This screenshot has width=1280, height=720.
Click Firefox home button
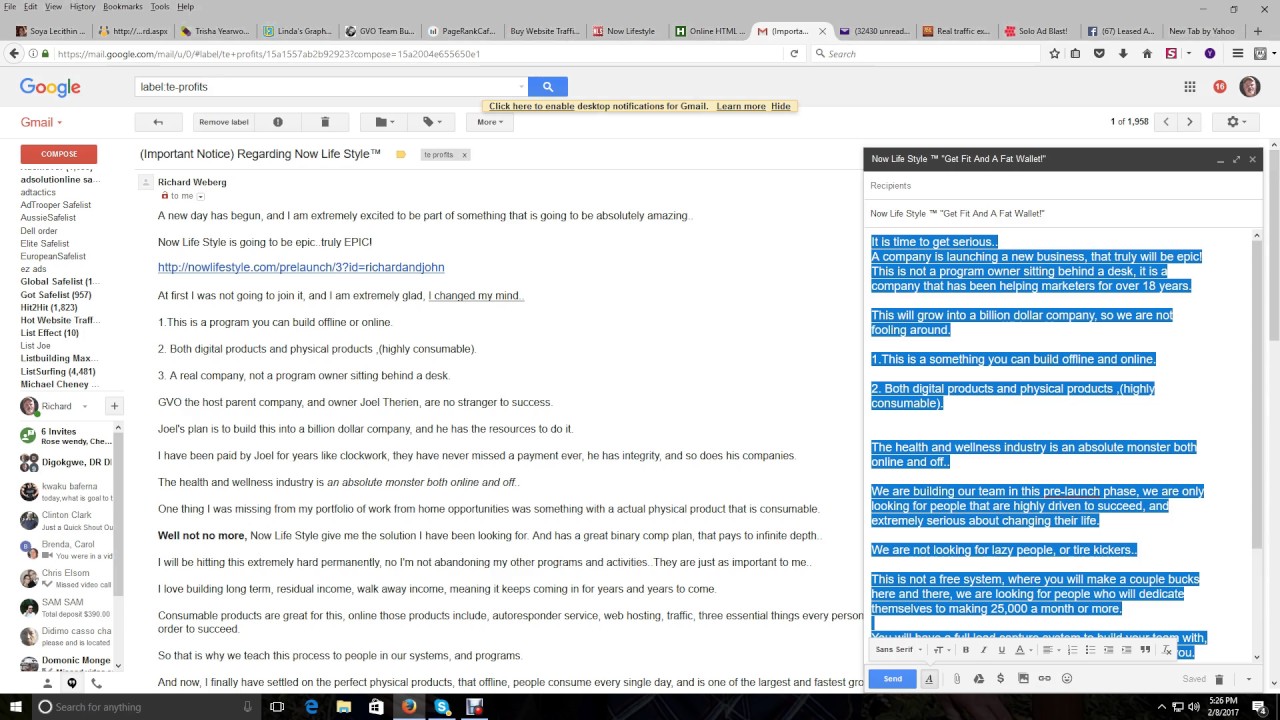[1147, 54]
